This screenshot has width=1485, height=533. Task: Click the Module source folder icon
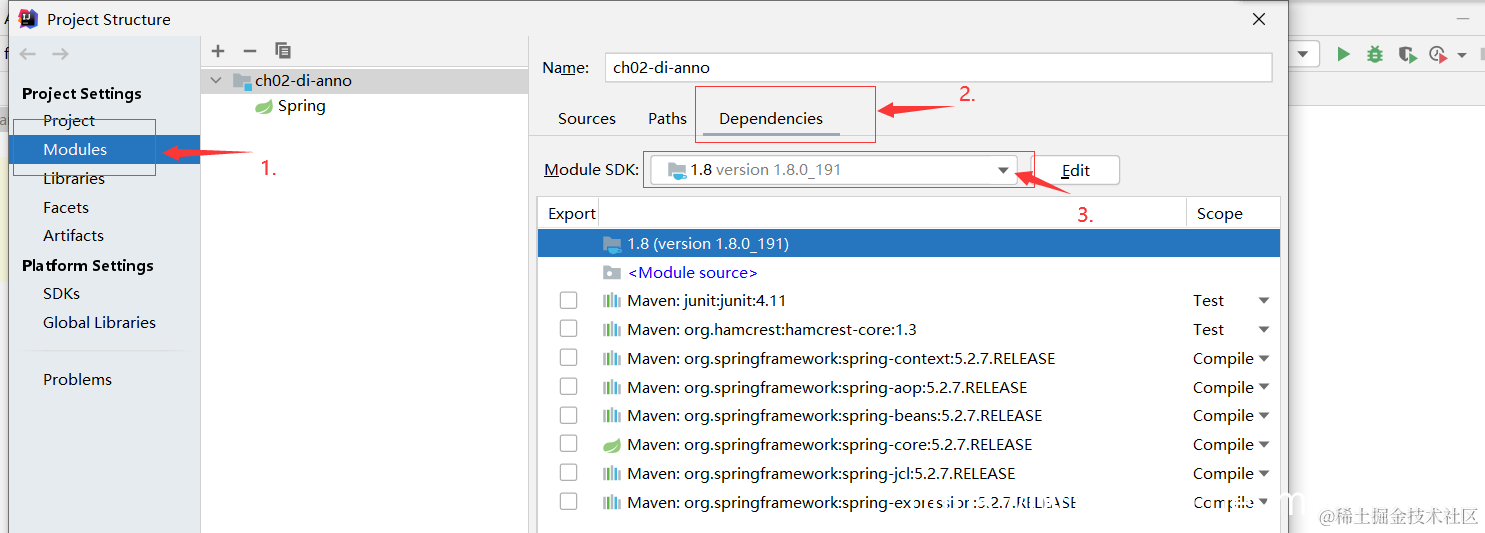click(x=612, y=273)
